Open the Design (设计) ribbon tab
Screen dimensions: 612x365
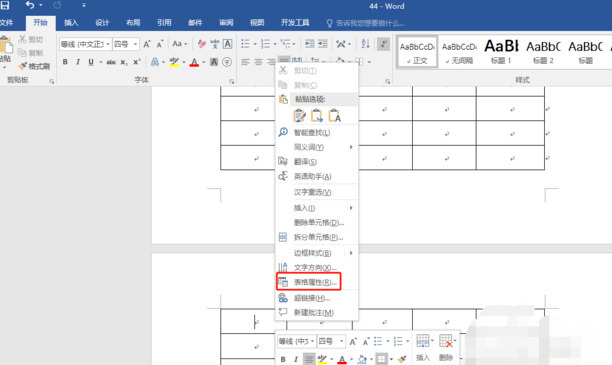[102, 23]
